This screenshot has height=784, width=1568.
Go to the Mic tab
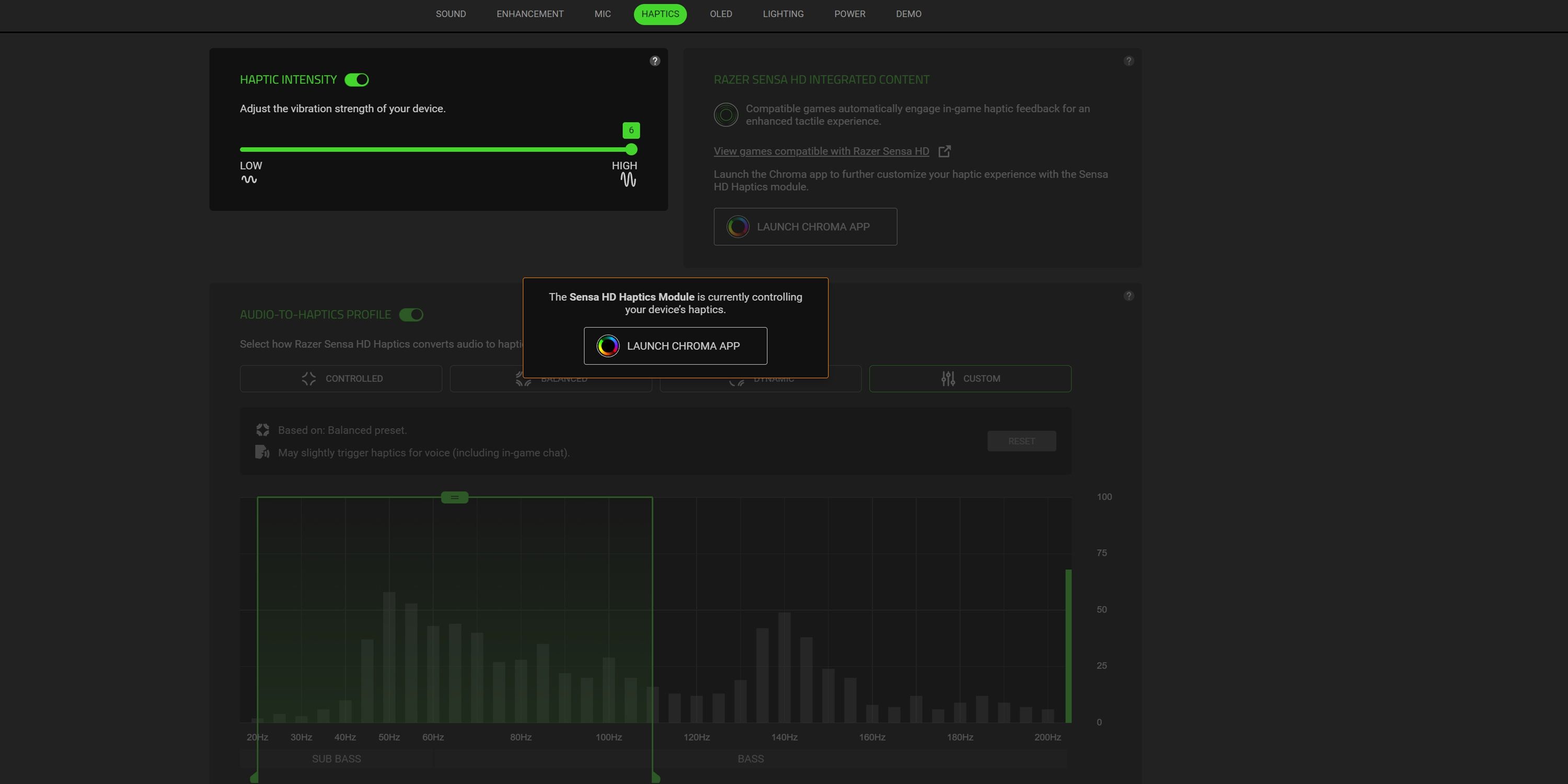tap(603, 14)
